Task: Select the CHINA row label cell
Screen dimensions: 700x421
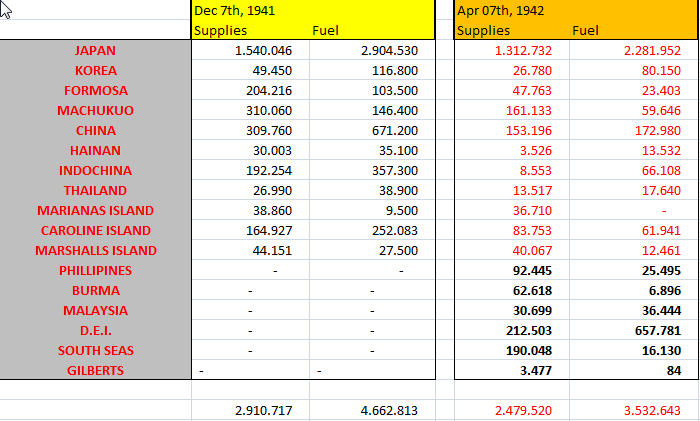Action: tap(95, 130)
